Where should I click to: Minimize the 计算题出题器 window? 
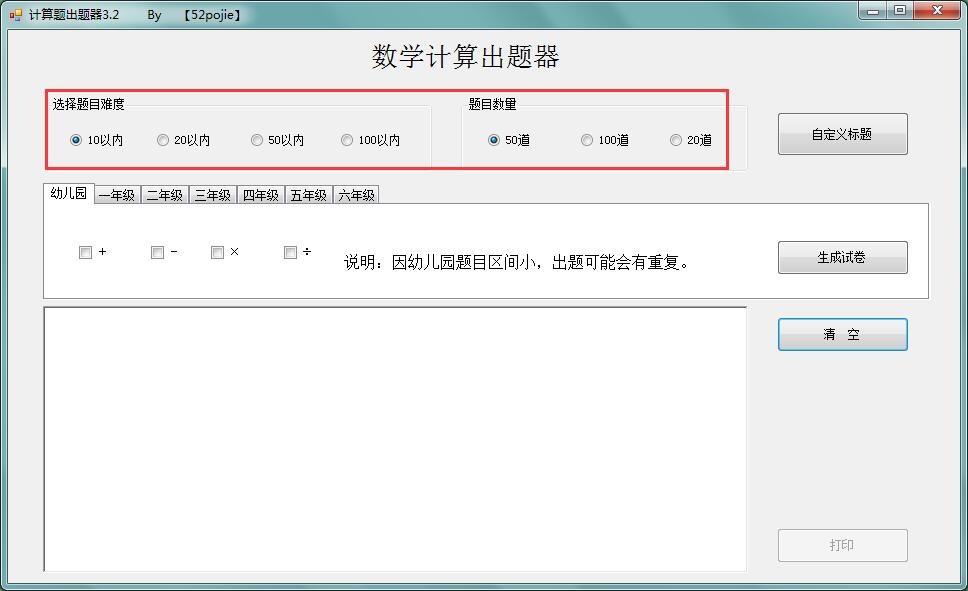coord(873,10)
